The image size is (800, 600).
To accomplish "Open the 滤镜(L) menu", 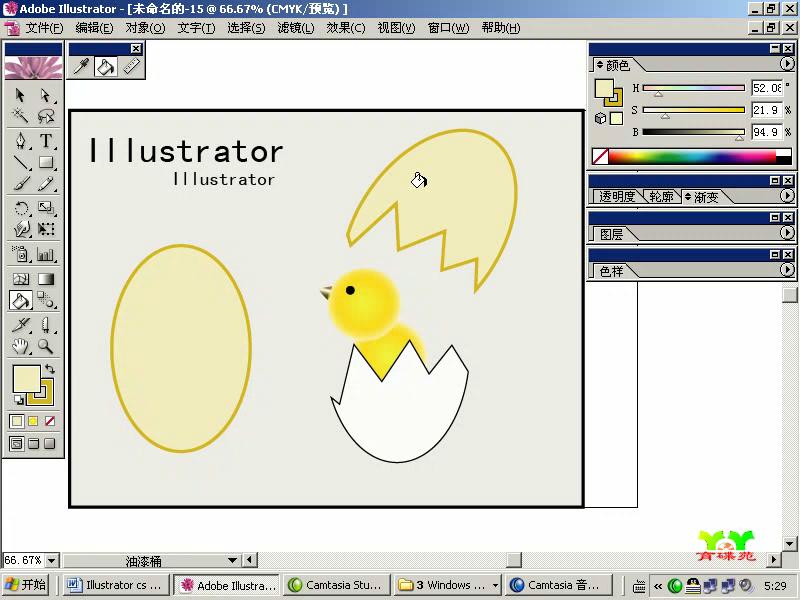I will (296, 28).
